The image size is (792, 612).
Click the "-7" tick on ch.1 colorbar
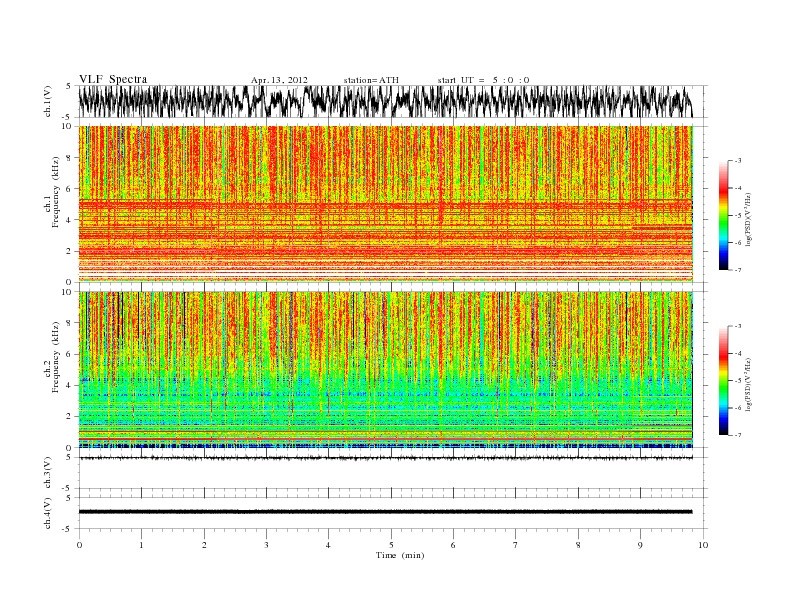point(738,270)
